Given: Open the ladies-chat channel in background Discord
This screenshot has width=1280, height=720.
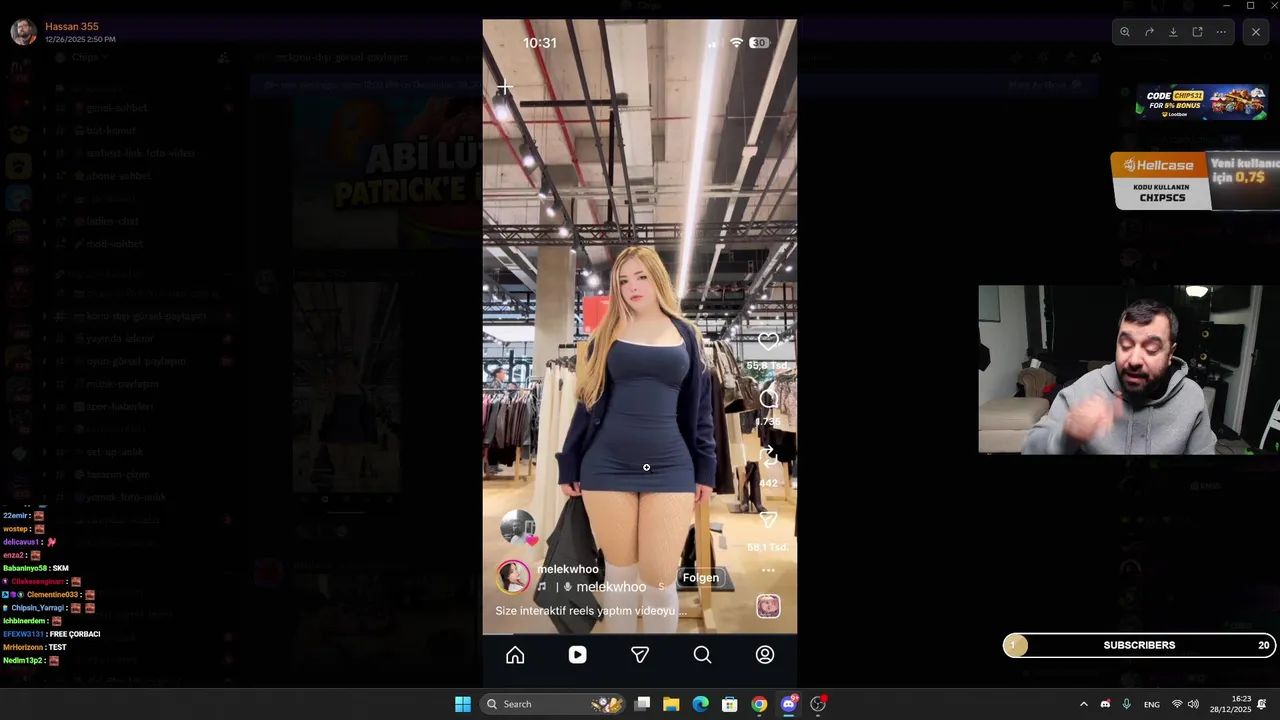Looking at the screenshot, I should pyautogui.click(x=112, y=221).
